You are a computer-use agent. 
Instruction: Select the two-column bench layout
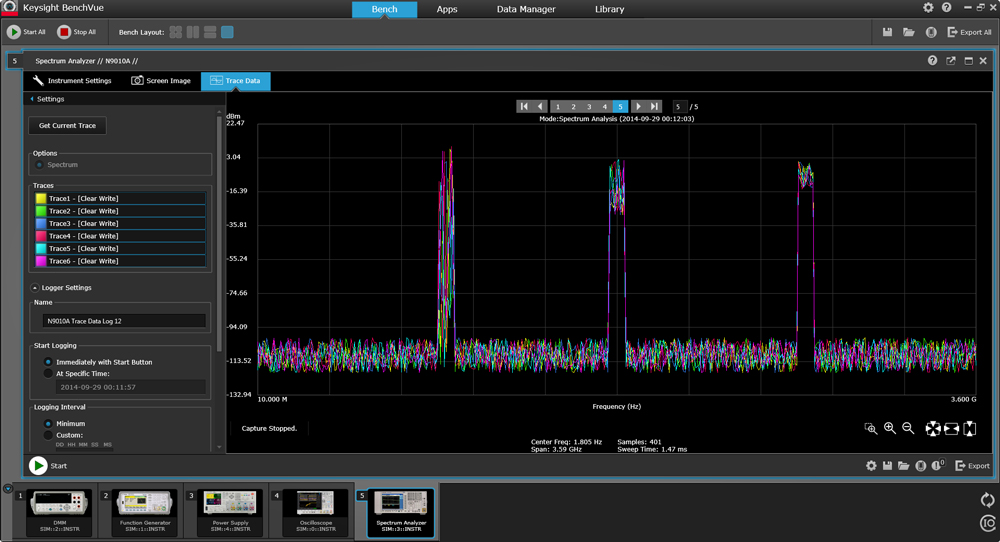(193, 33)
